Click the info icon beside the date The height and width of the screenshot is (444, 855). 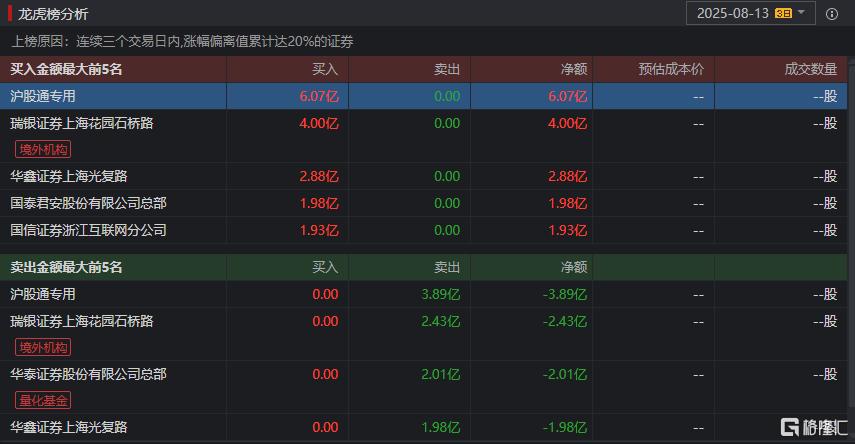coord(832,13)
